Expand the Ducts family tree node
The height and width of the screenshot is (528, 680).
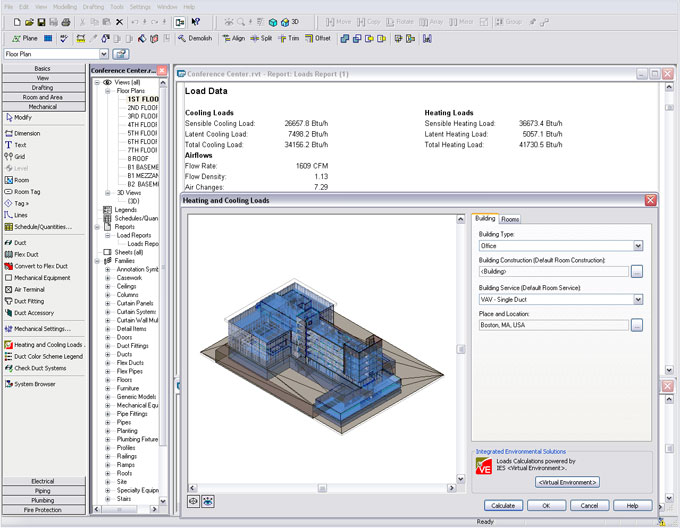coord(108,354)
